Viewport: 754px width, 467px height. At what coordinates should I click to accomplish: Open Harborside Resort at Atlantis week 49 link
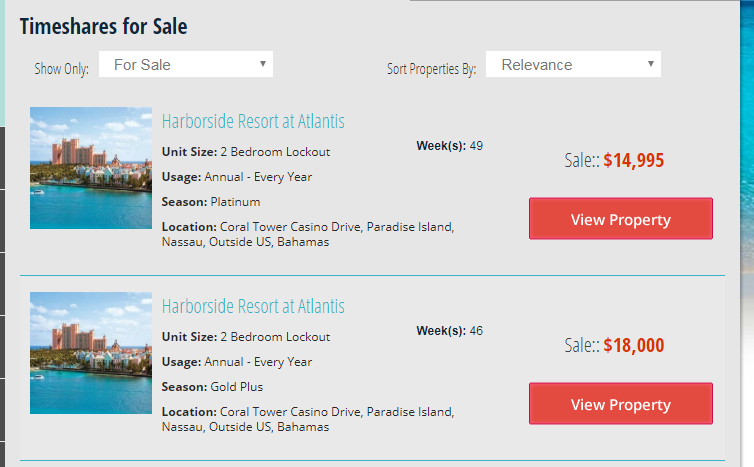[x=253, y=121]
